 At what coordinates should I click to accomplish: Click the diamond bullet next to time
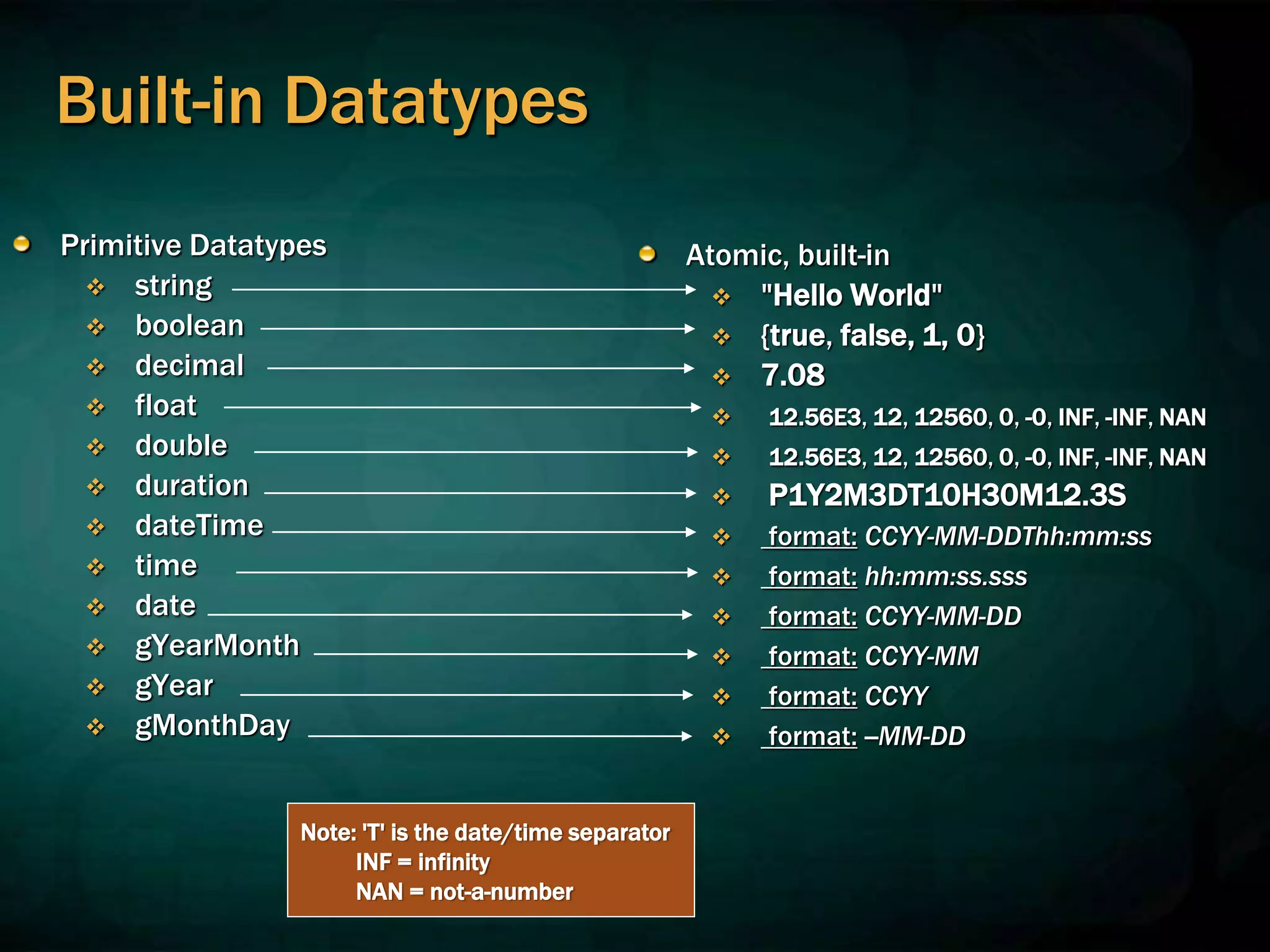(96, 566)
